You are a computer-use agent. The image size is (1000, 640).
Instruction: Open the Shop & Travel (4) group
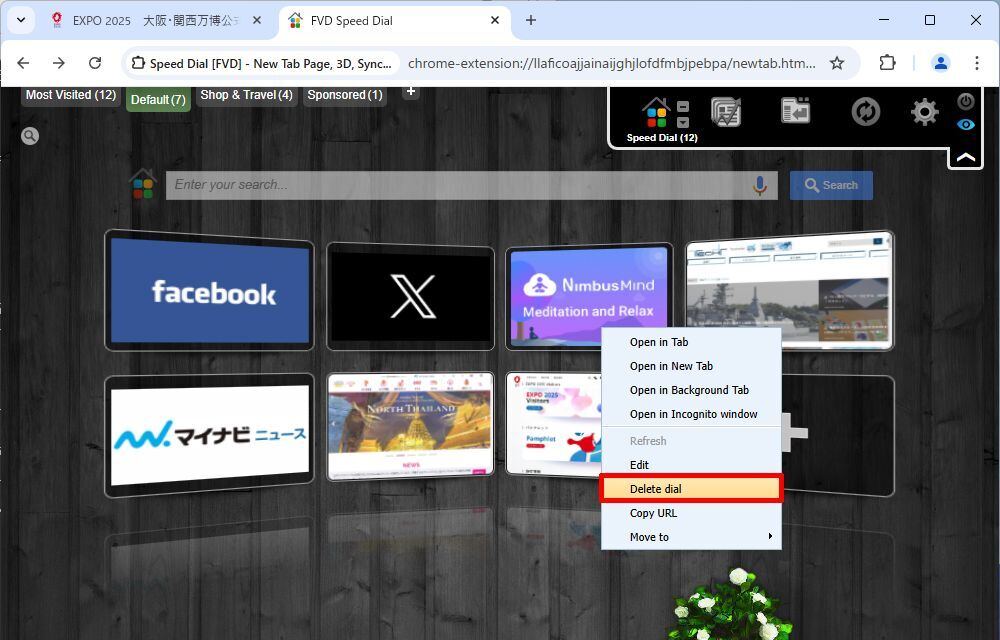246,95
